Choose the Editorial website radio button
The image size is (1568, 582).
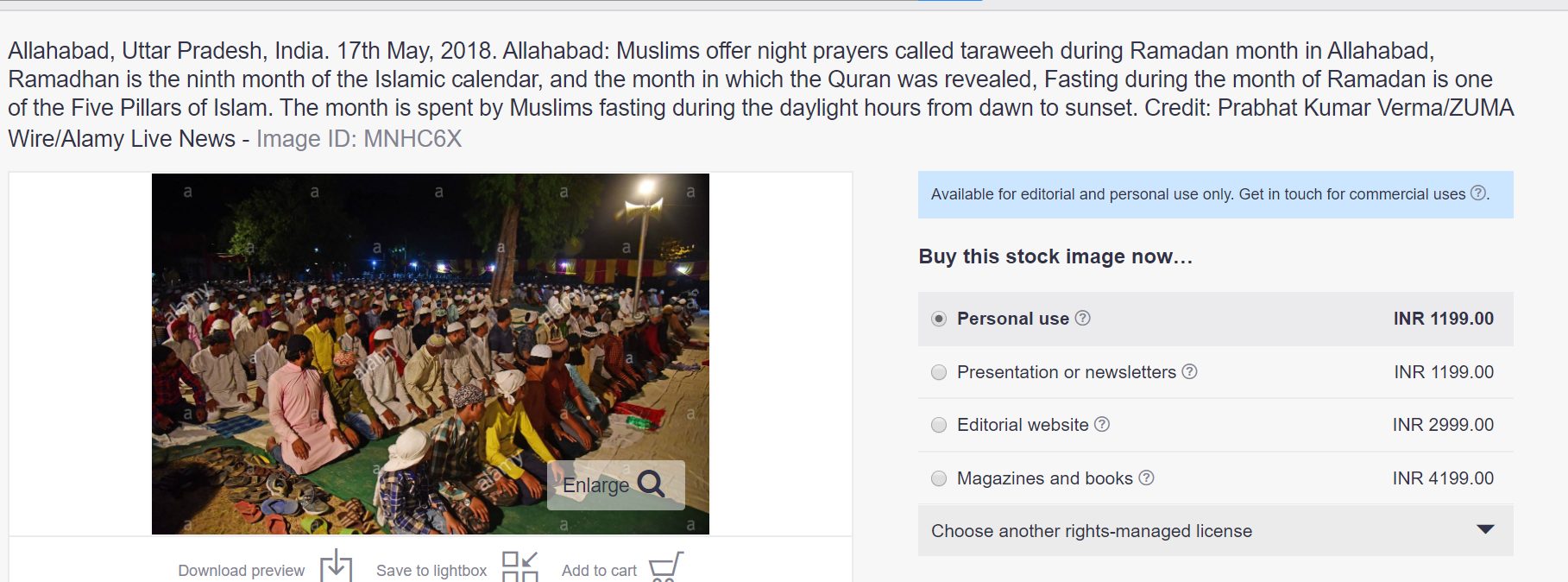coord(939,425)
